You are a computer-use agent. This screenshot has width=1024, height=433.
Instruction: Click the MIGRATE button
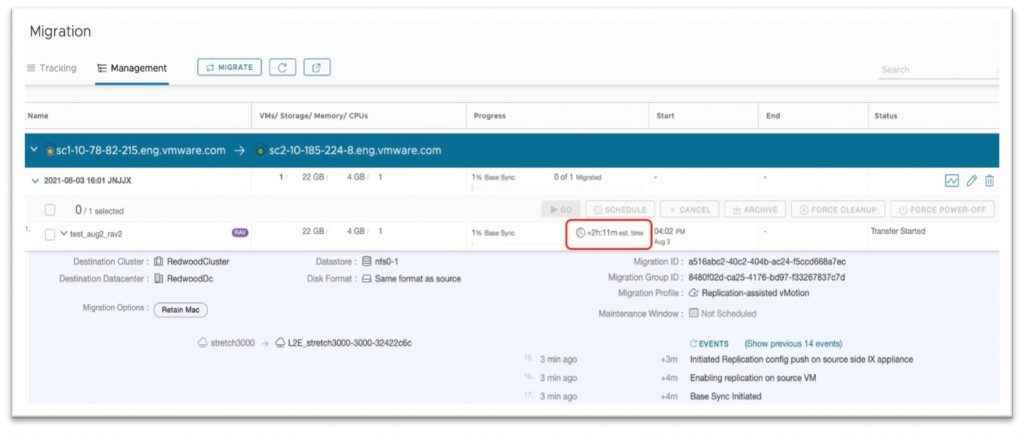229,67
